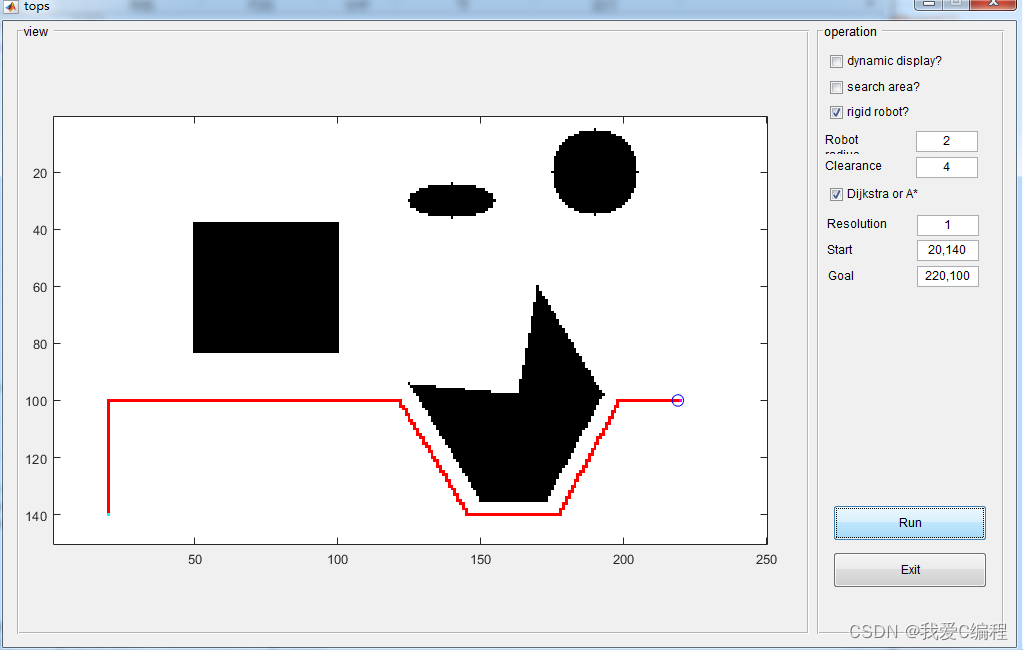The height and width of the screenshot is (650, 1023).
Task: Toggle the search area? checkbox
Action: click(837, 87)
